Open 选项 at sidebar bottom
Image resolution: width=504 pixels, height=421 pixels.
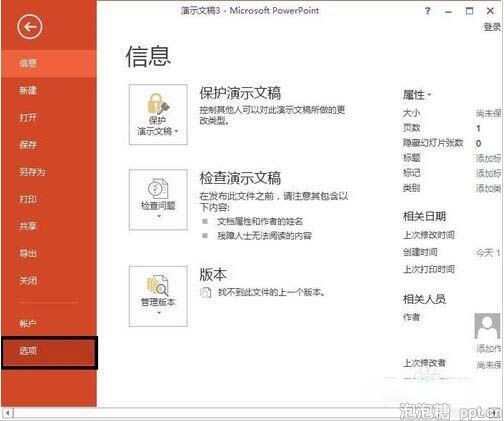tap(49, 352)
